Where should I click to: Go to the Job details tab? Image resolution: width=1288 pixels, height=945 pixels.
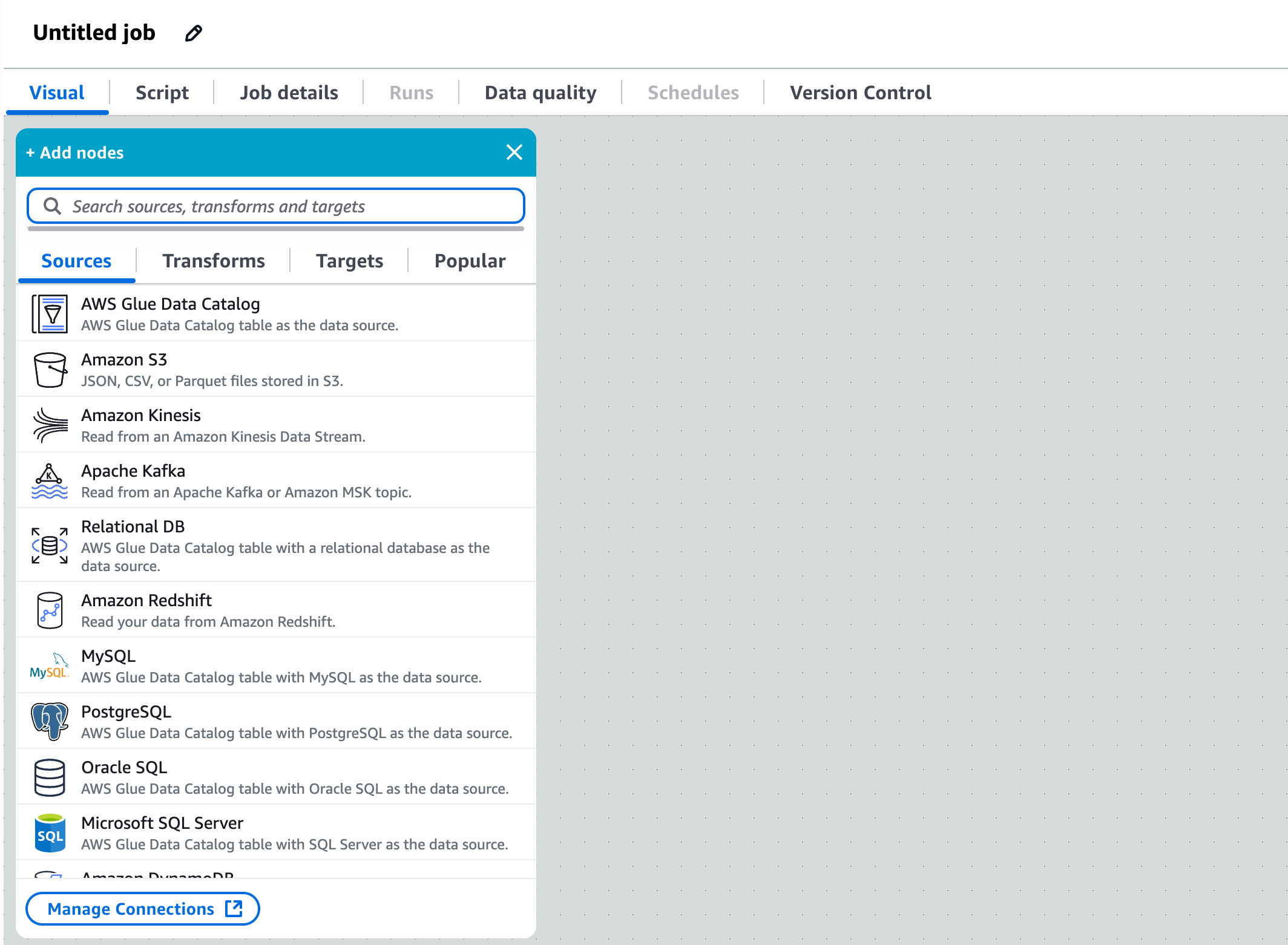(x=289, y=93)
